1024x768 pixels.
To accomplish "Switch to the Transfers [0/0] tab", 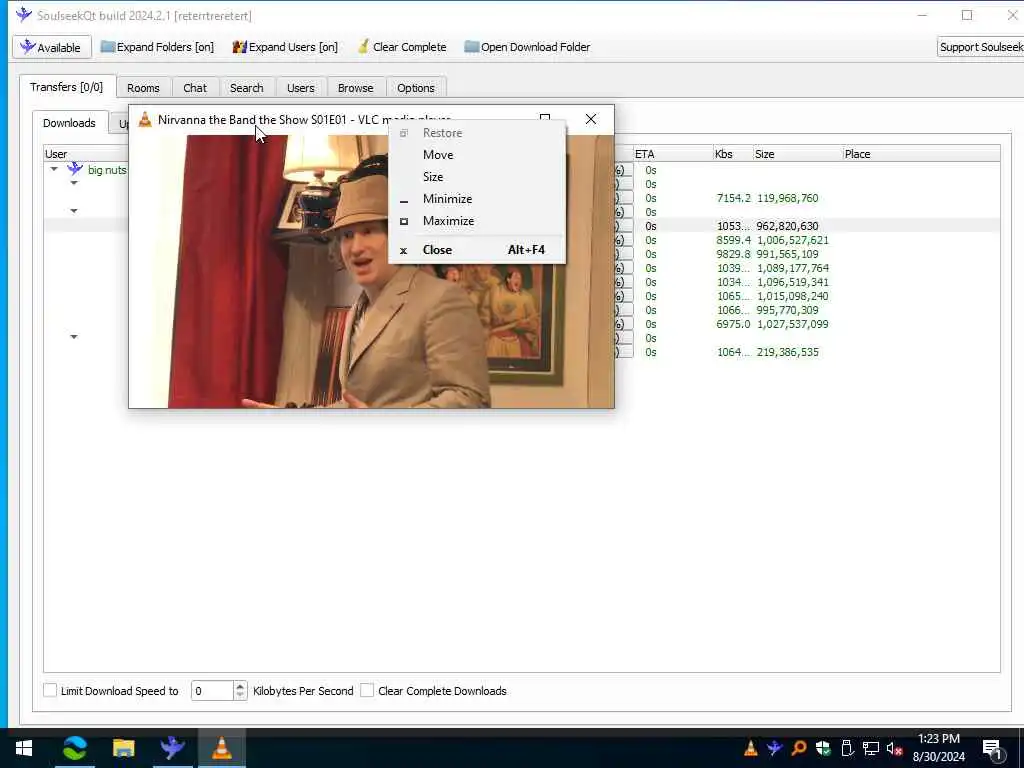I will 67,87.
